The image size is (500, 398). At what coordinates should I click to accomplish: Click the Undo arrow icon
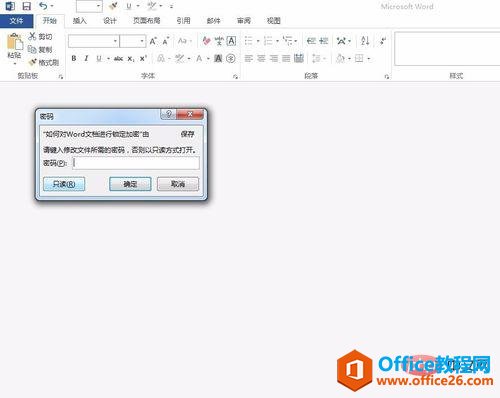(43, 6)
